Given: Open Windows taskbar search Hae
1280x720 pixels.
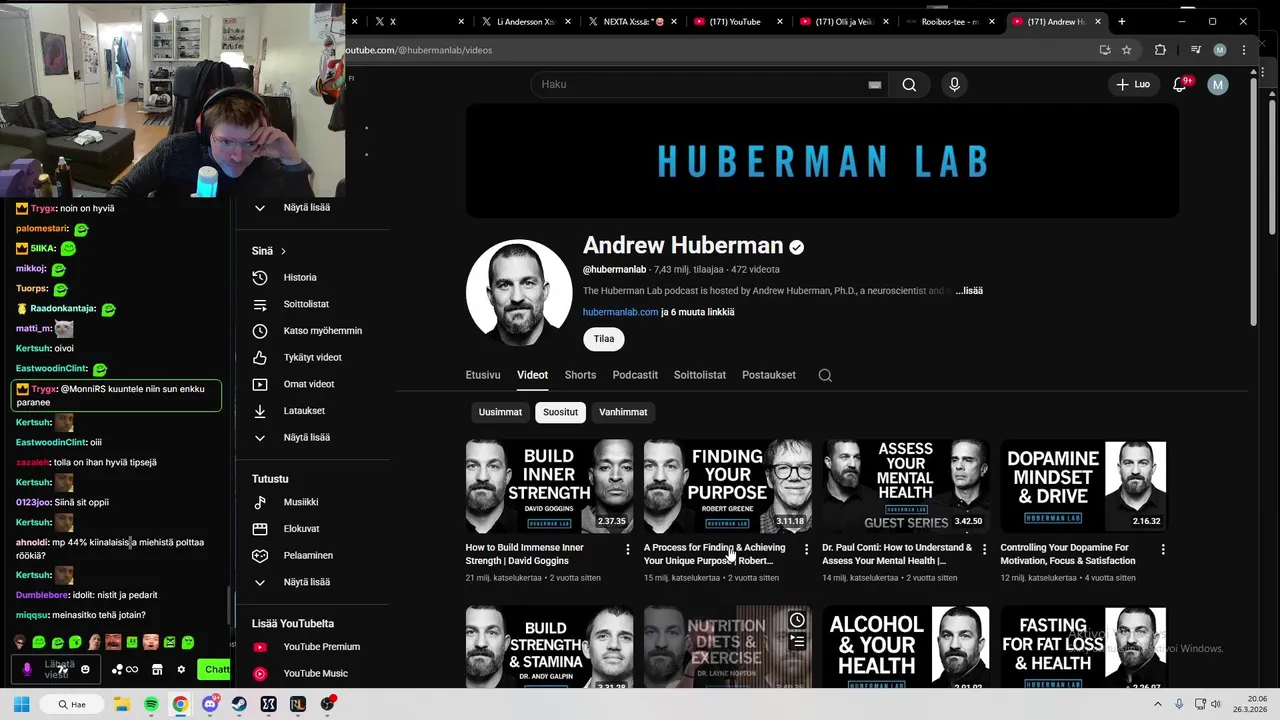Looking at the screenshot, I should (x=71, y=705).
